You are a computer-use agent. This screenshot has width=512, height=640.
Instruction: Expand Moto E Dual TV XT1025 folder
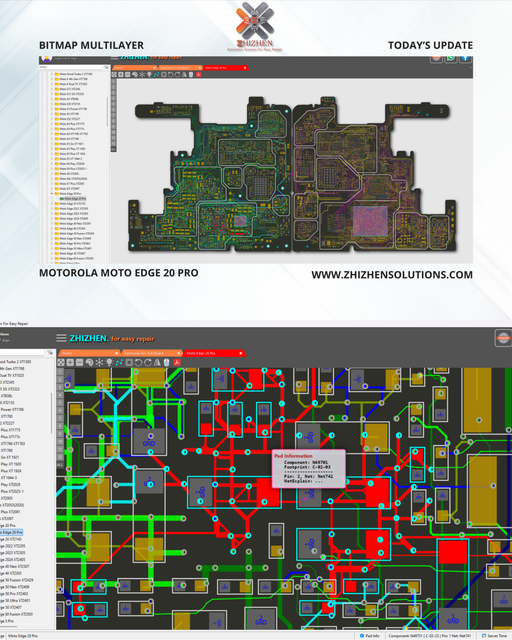(x=51, y=84)
